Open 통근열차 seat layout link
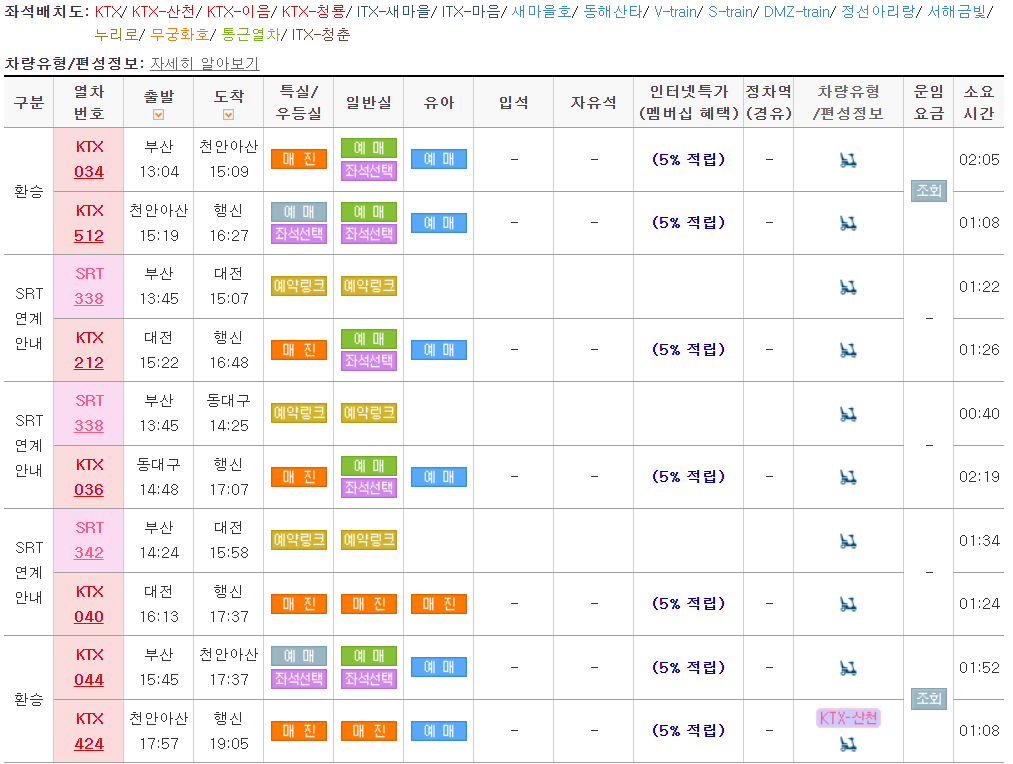Viewport: 1013px width, 764px height. 251,34
